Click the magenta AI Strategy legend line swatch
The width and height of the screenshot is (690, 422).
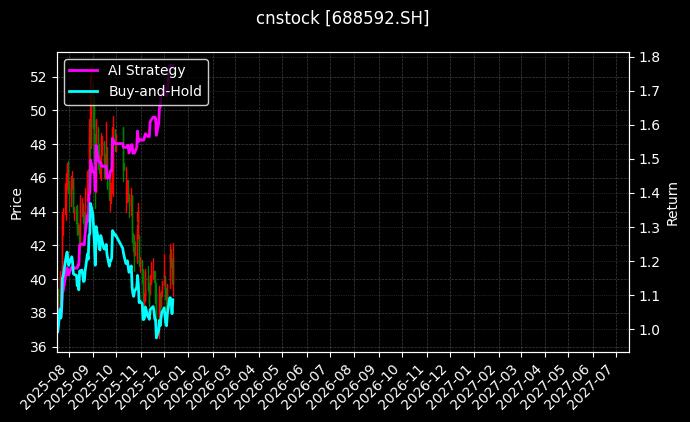coord(84,71)
